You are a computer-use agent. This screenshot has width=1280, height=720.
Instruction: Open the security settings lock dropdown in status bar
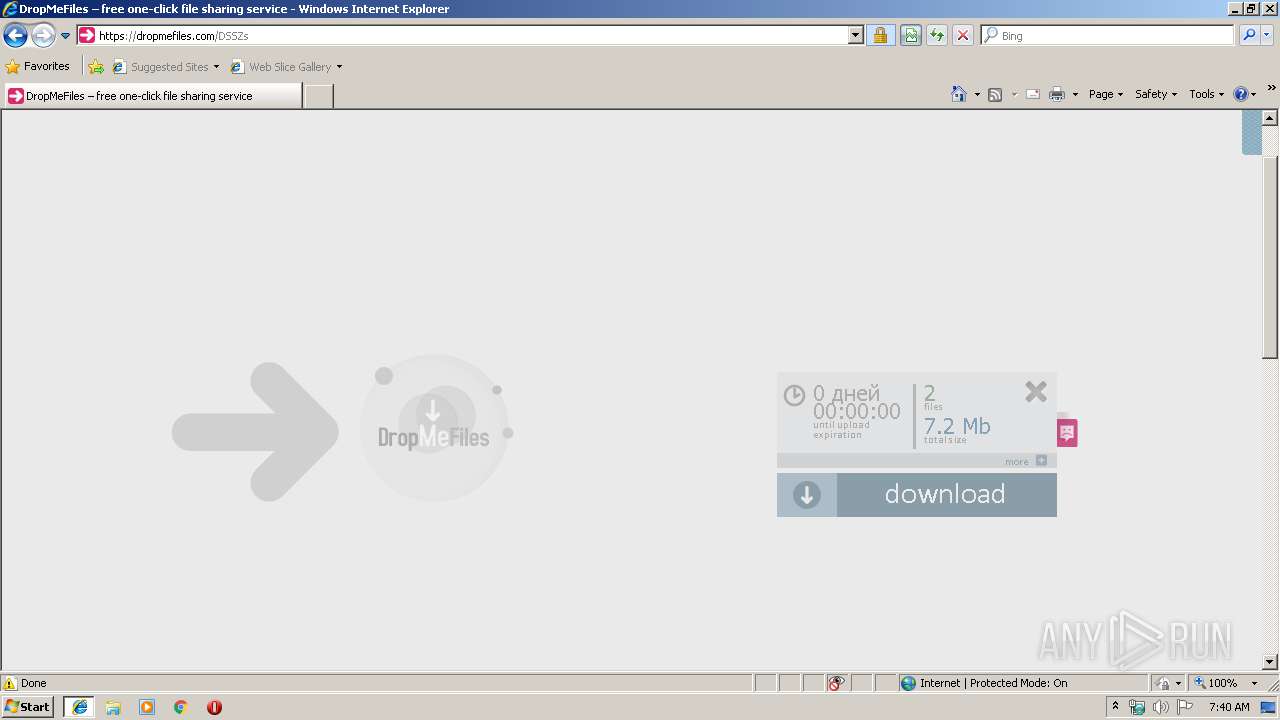[1168, 683]
